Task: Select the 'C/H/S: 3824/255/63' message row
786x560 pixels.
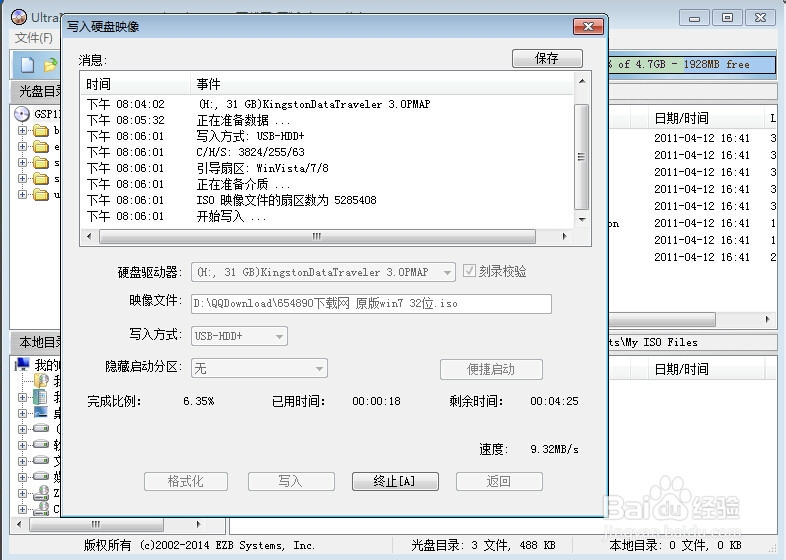Action: (327, 152)
